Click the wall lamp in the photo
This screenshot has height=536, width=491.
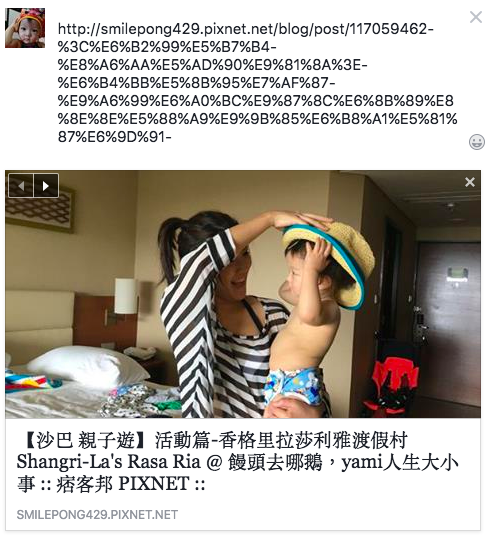pos(125,296)
